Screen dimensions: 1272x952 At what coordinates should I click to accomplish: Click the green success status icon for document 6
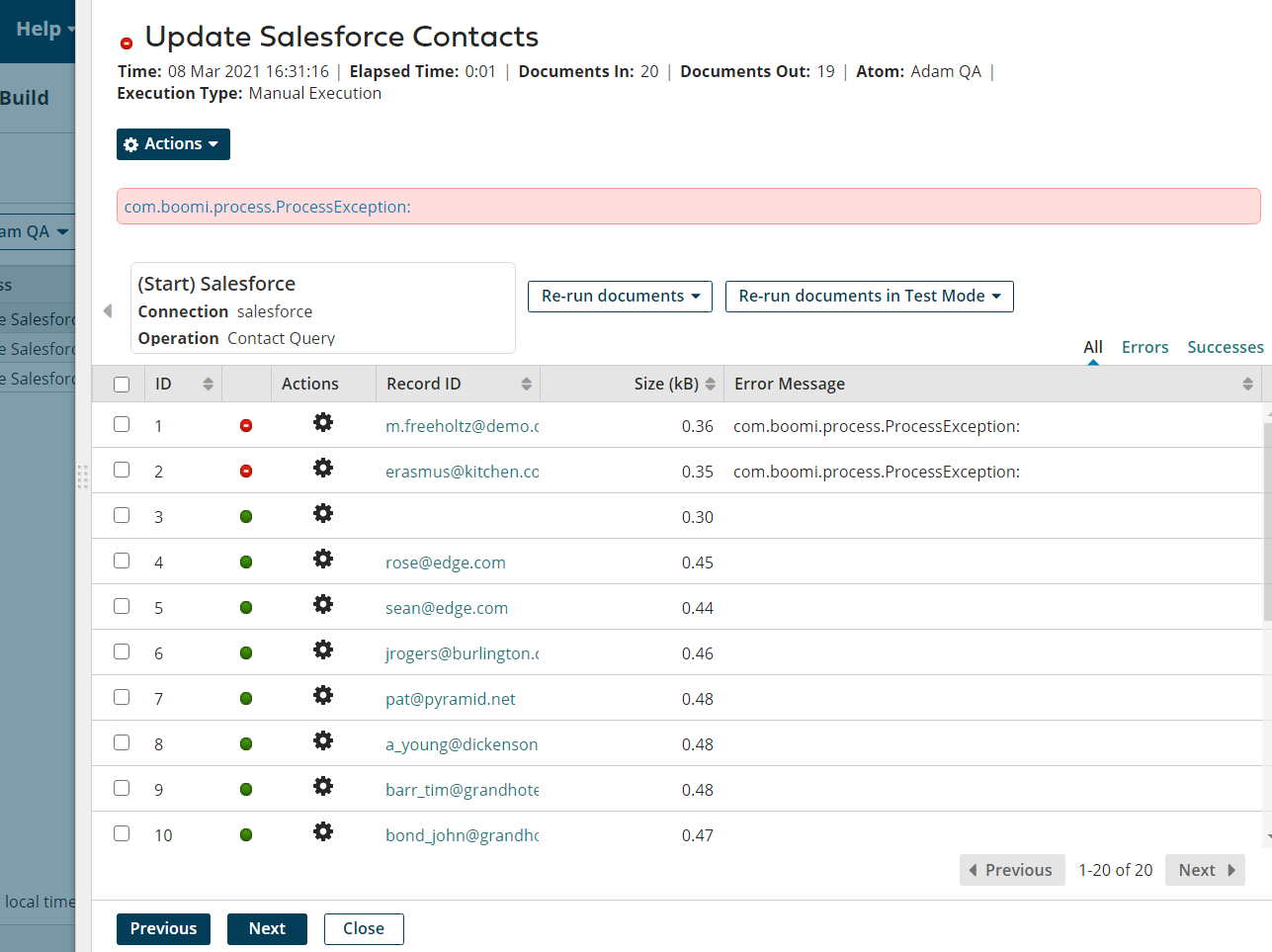click(x=246, y=653)
